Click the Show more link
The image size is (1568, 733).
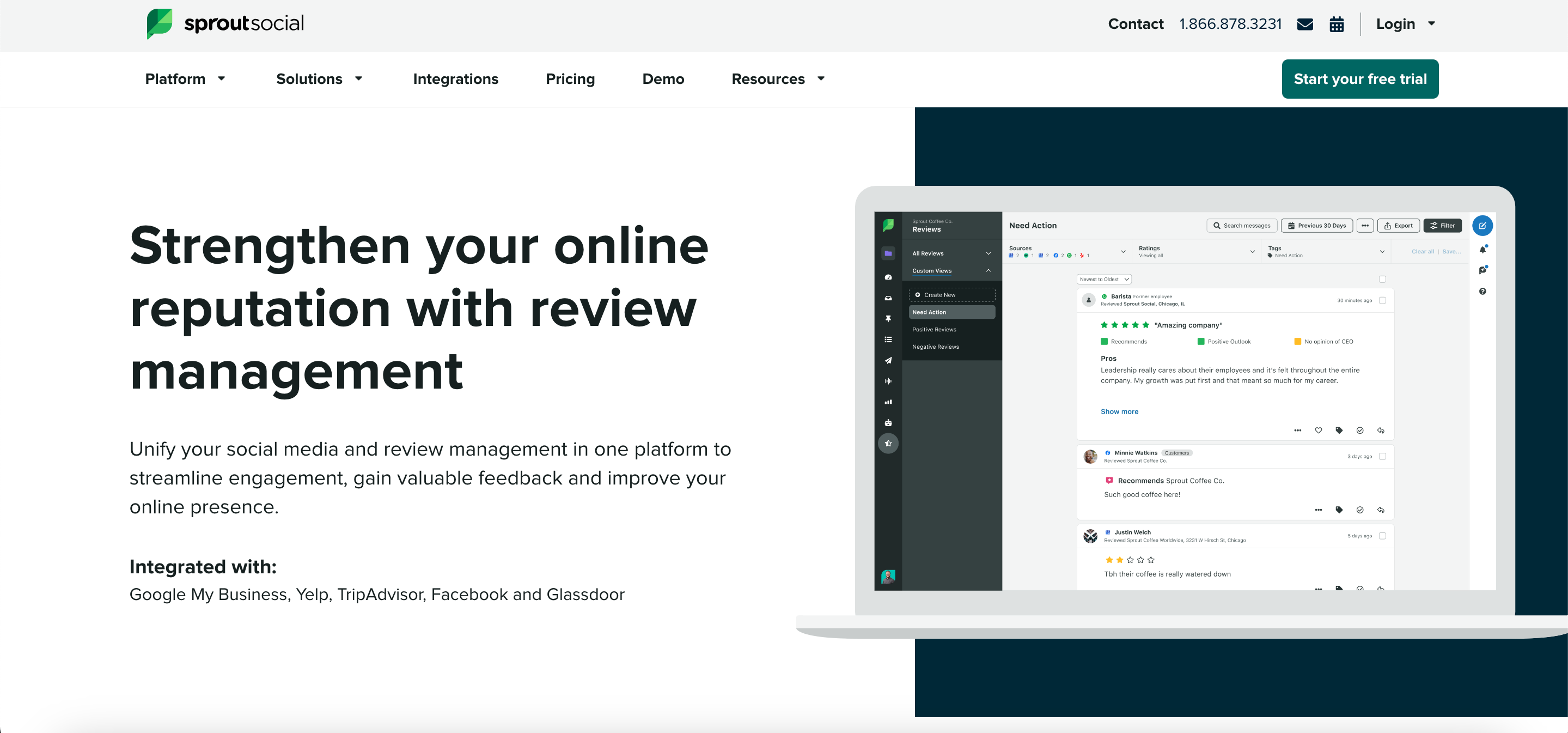[x=1119, y=412]
